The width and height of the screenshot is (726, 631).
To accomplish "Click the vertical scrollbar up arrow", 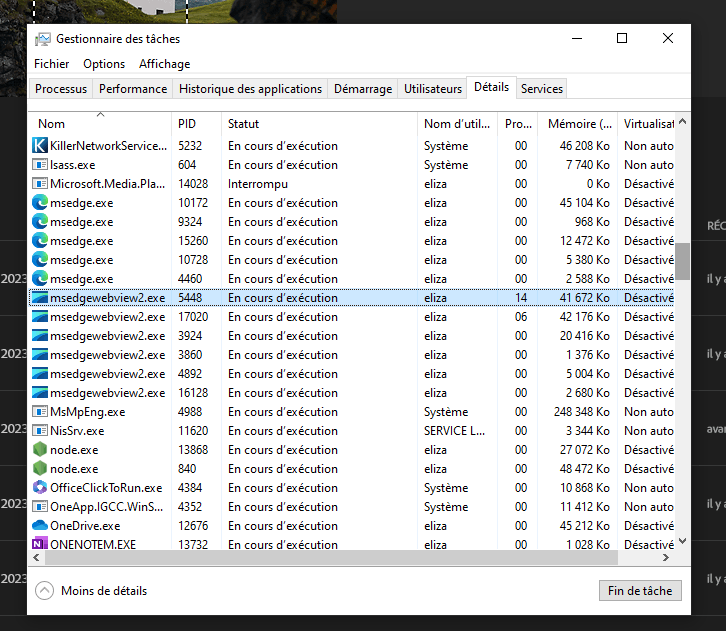I will pyautogui.click(x=682, y=122).
